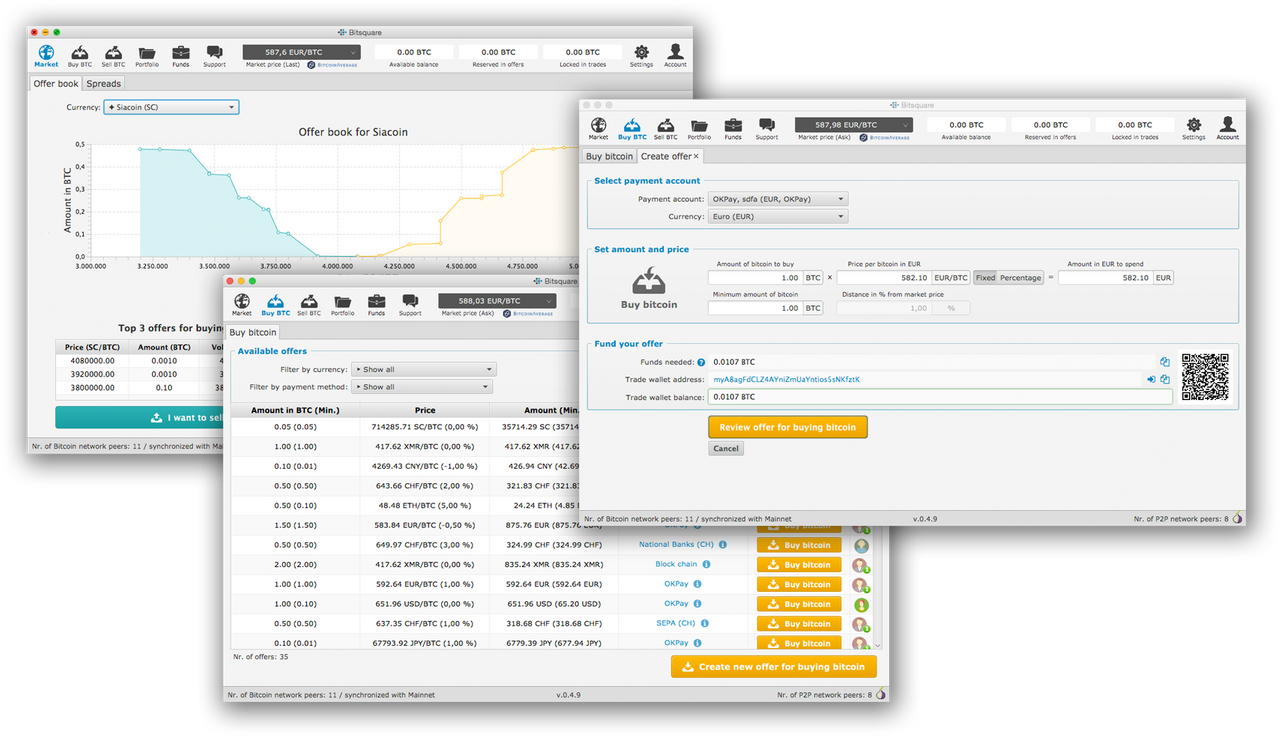Open Sell BTC in Create offer window
This screenshot has width=1280, height=737.
pyautogui.click(x=666, y=128)
